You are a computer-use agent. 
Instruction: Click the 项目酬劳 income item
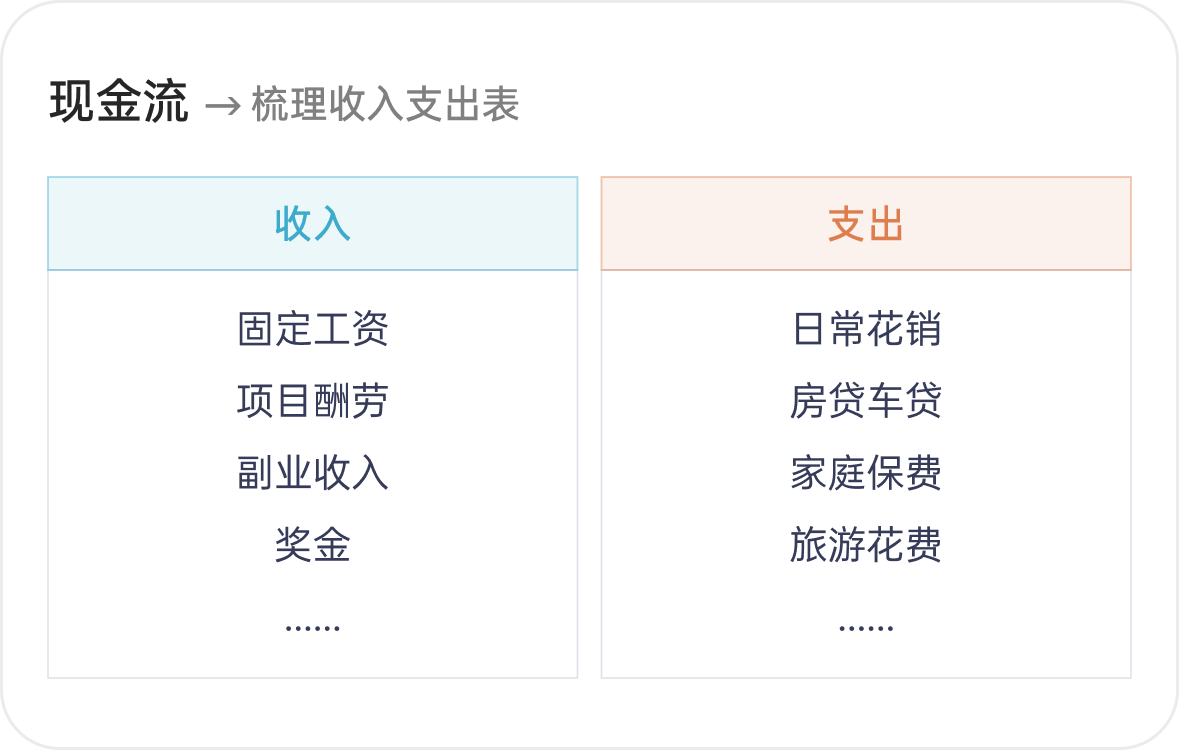tap(313, 401)
